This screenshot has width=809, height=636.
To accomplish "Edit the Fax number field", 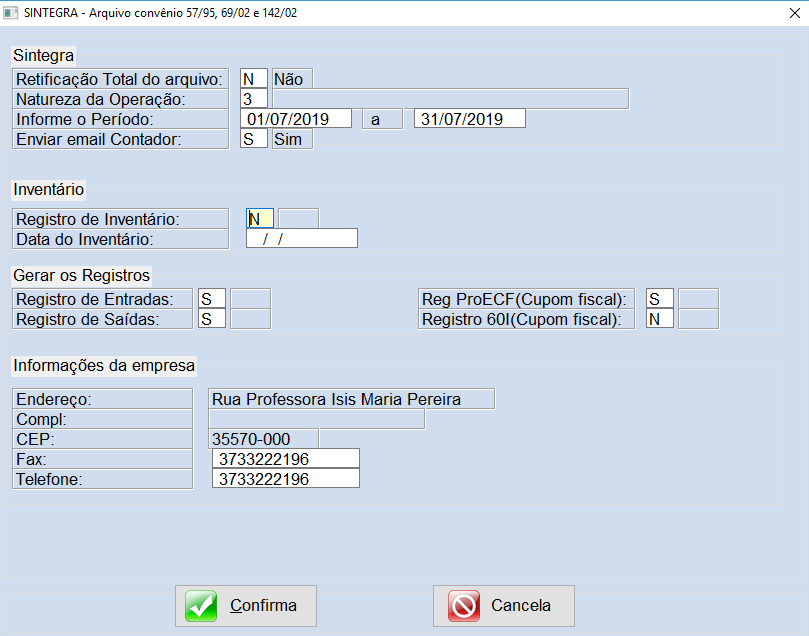I will [285, 459].
